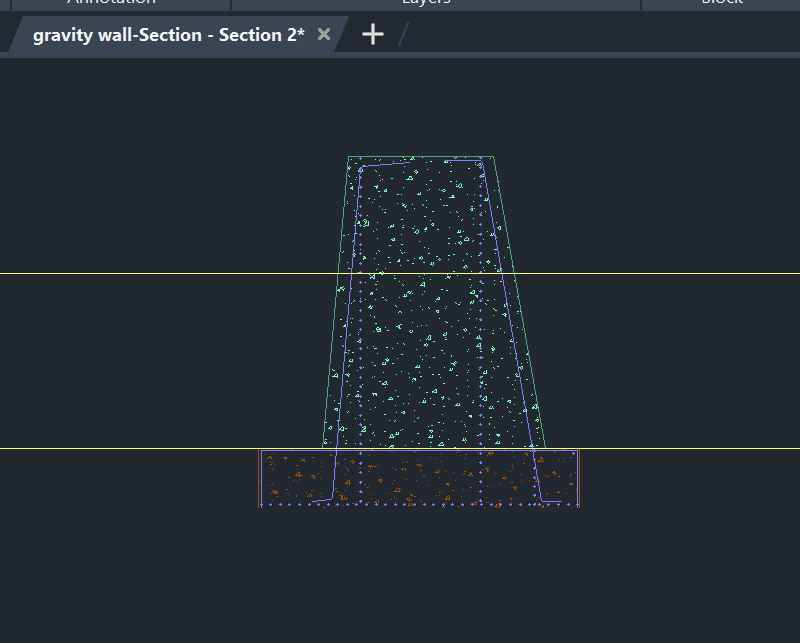Click empty drawing area below the footing
This screenshot has height=643, width=800.
[420, 580]
